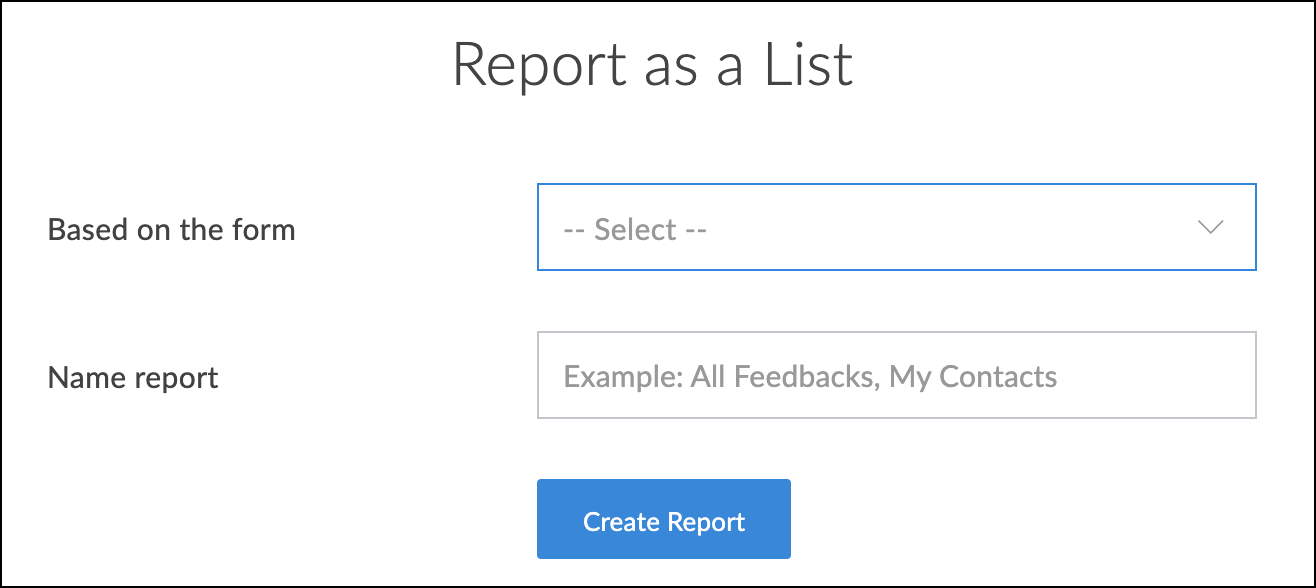Show form options via the down arrow
Image resolution: width=1316 pixels, height=588 pixels.
[x=1210, y=228]
